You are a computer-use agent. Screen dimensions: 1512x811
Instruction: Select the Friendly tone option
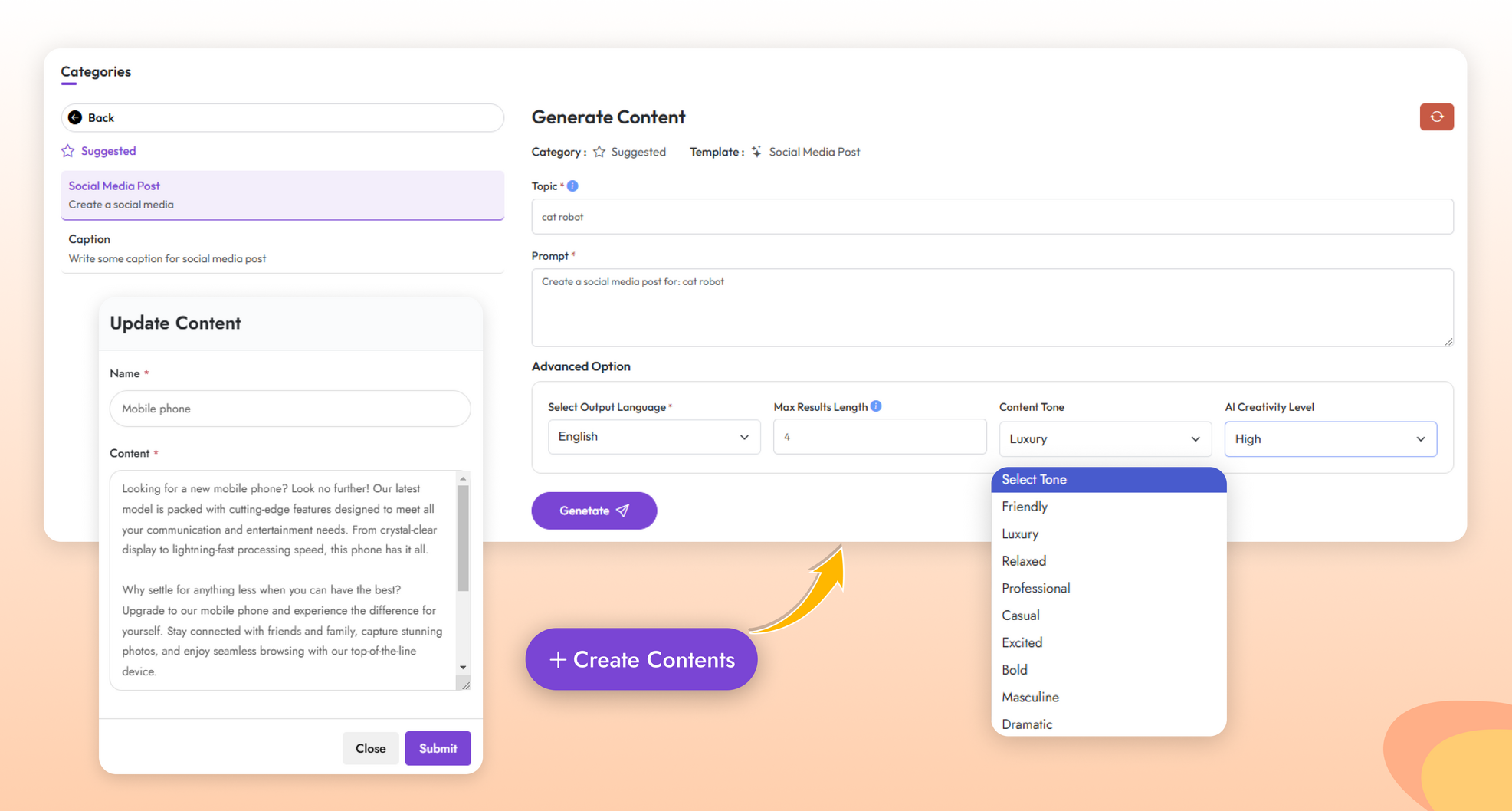(1024, 507)
